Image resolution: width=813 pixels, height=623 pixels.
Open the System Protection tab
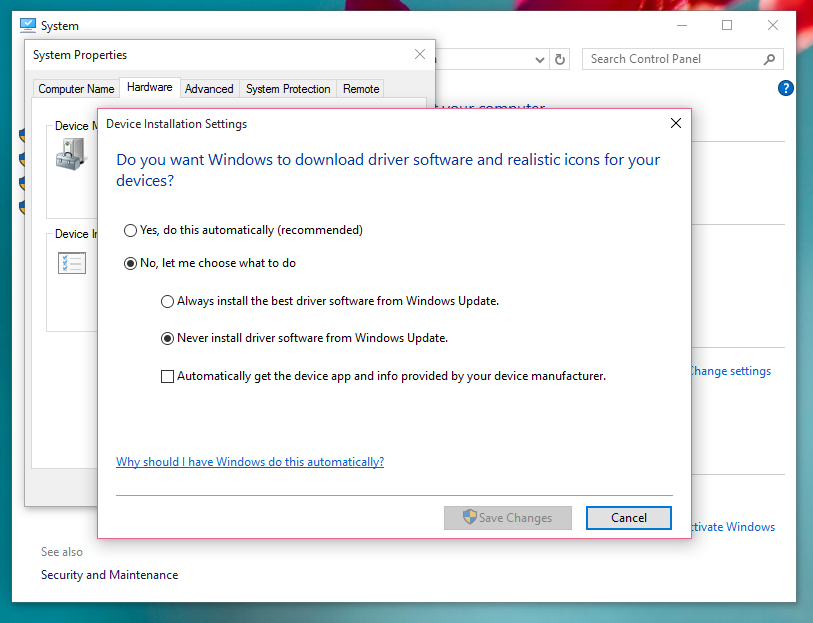click(288, 89)
